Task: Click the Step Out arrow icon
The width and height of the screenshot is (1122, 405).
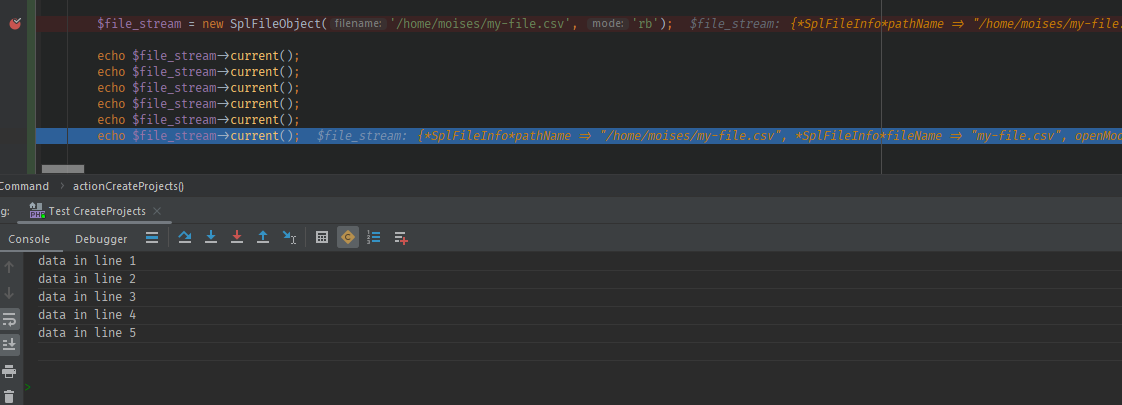Action: 263,238
